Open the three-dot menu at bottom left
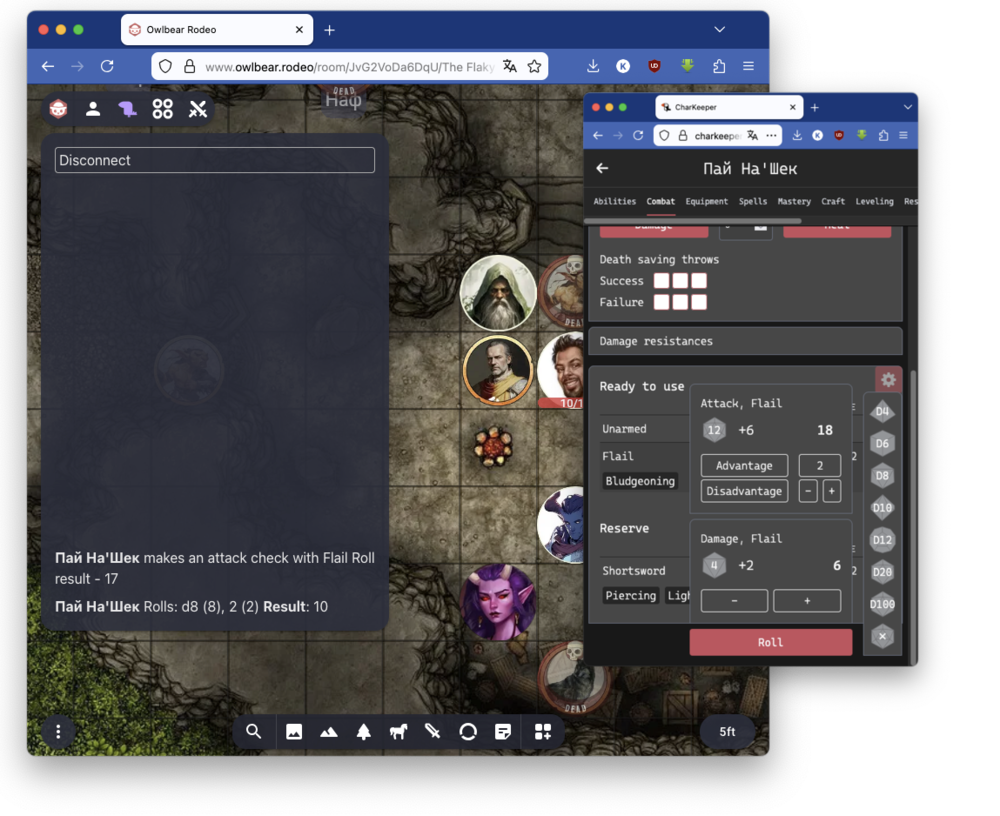The width and height of the screenshot is (1000, 816). (58, 732)
